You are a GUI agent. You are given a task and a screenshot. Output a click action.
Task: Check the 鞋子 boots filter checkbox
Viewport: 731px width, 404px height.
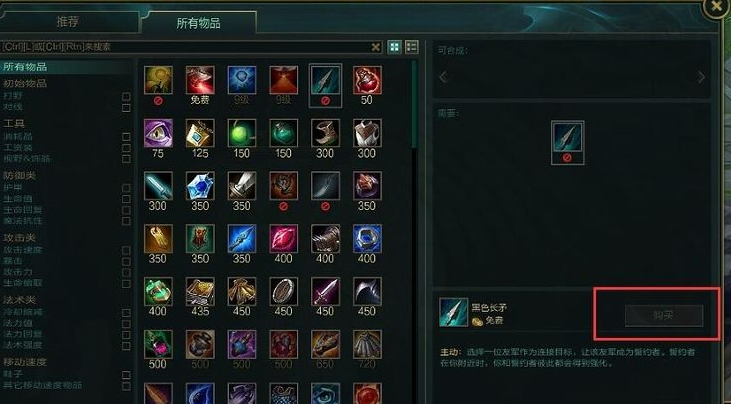[126, 375]
